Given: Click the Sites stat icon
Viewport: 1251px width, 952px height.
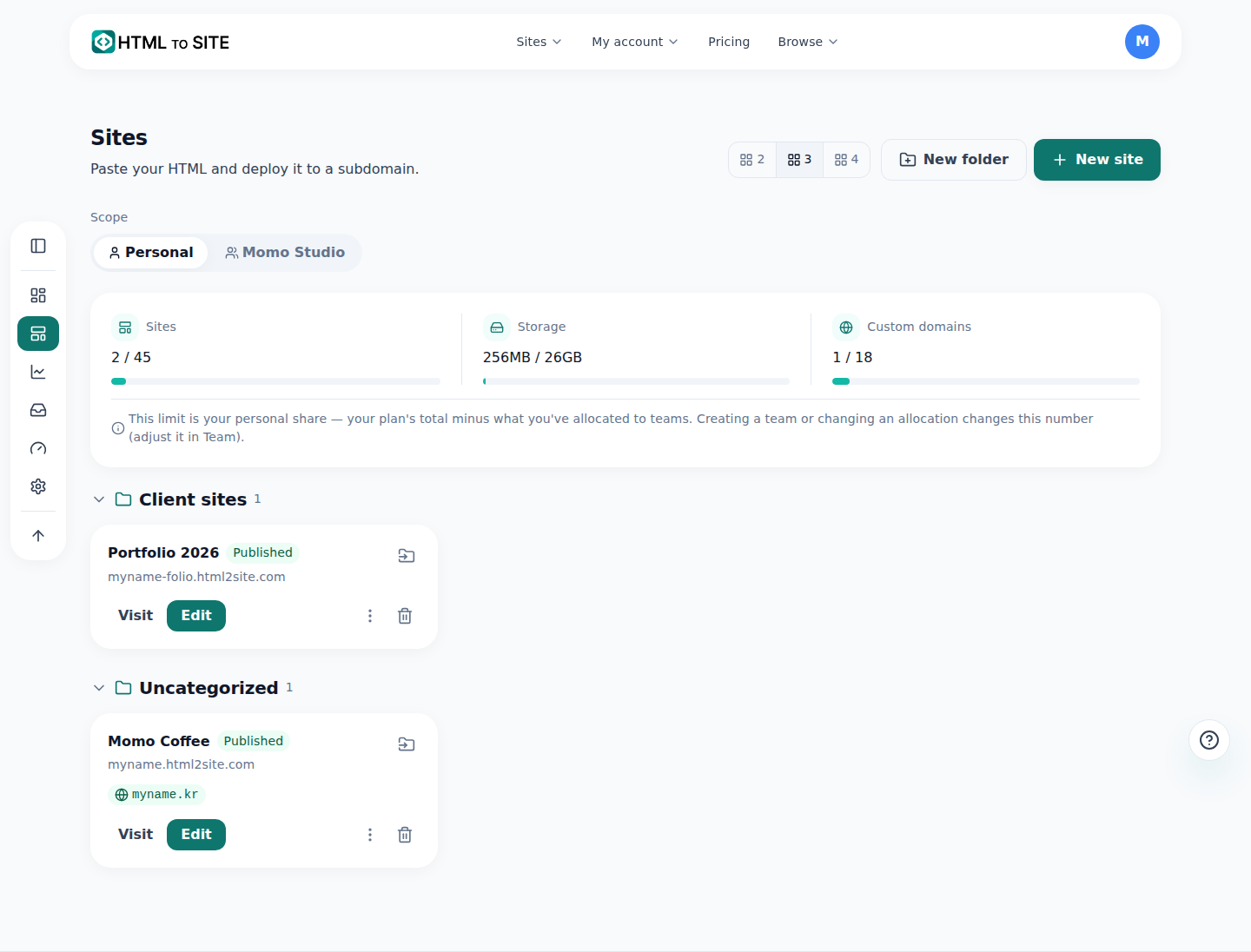Looking at the screenshot, I should pos(125,327).
